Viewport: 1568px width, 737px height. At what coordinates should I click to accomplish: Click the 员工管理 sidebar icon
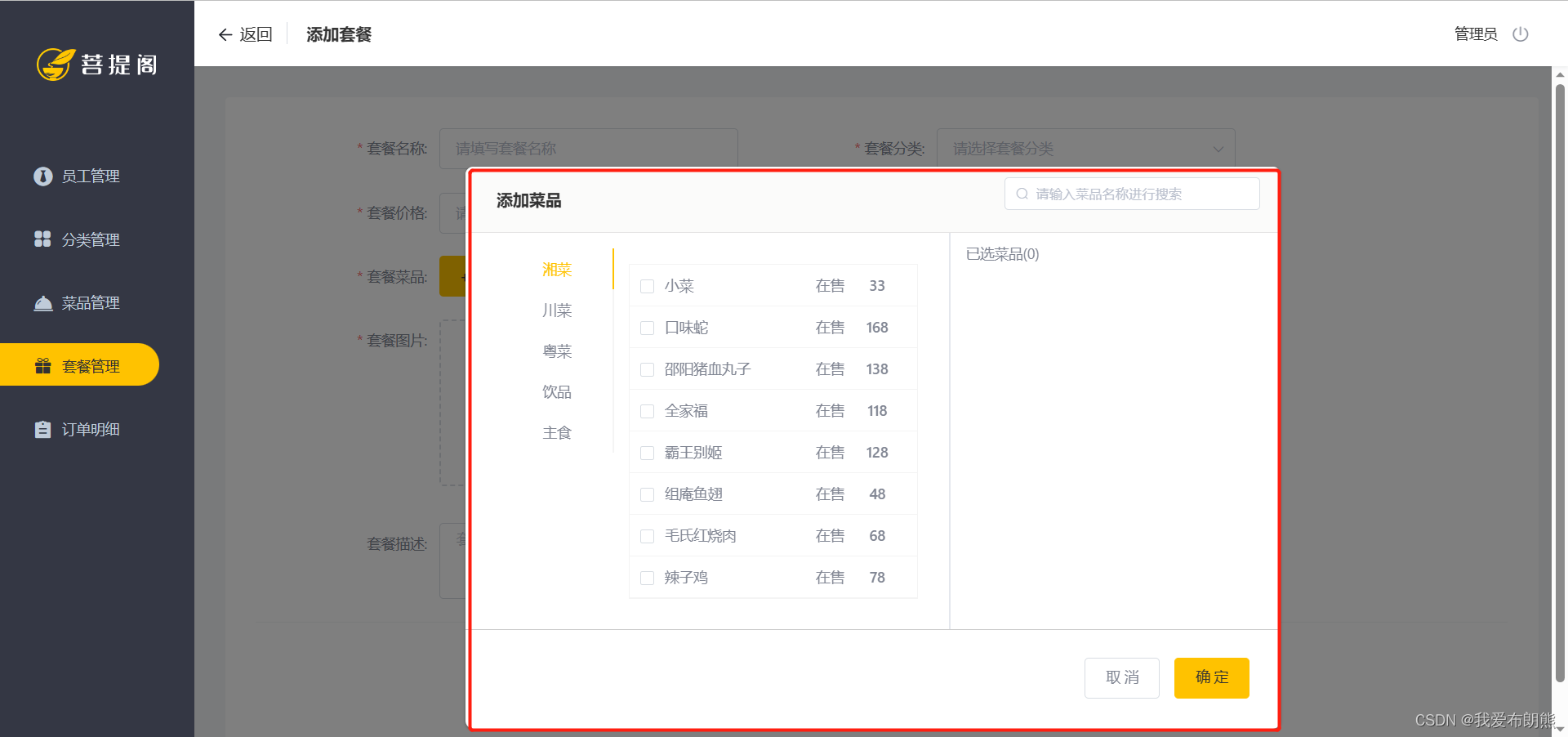[x=43, y=176]
